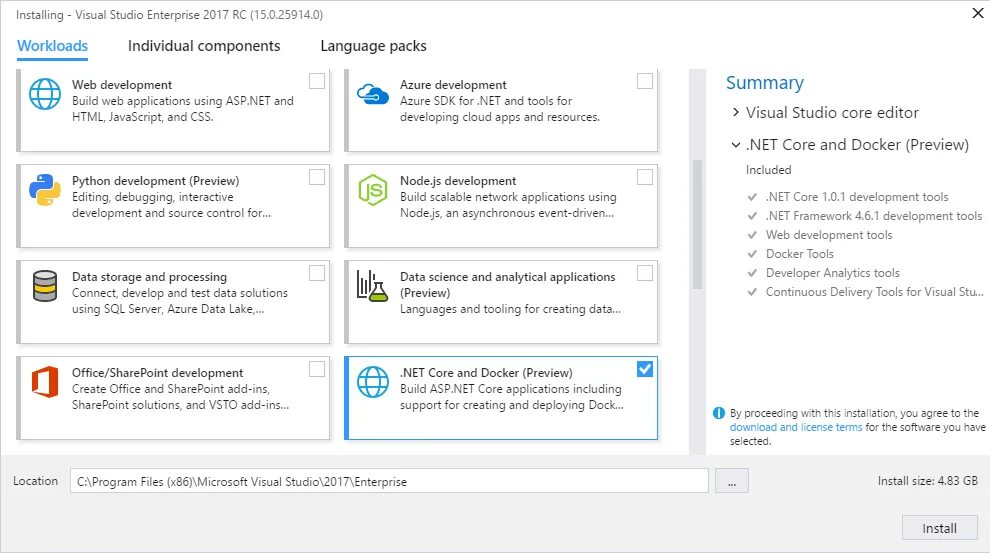Check the Node.js development checkbox
990x553 pixels.
pos(645,177)
